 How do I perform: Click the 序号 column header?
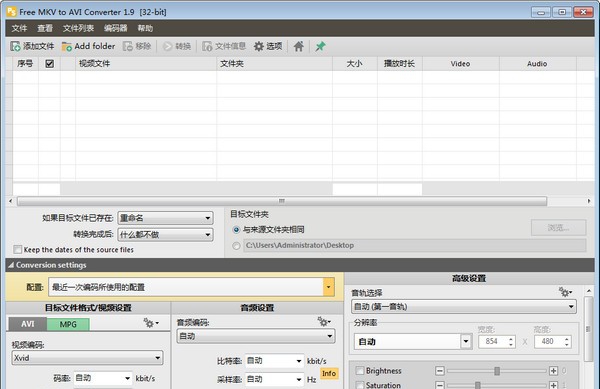(x=25, y=63)
